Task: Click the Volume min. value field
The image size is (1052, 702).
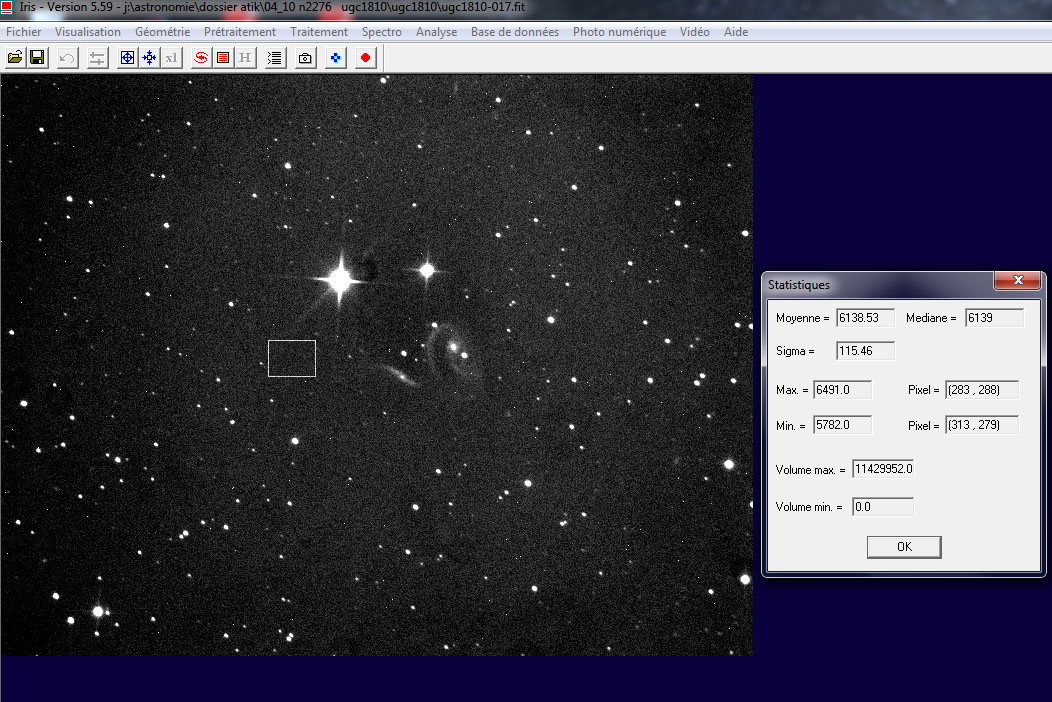Action: pyautogui.click(x=883, y=507)
